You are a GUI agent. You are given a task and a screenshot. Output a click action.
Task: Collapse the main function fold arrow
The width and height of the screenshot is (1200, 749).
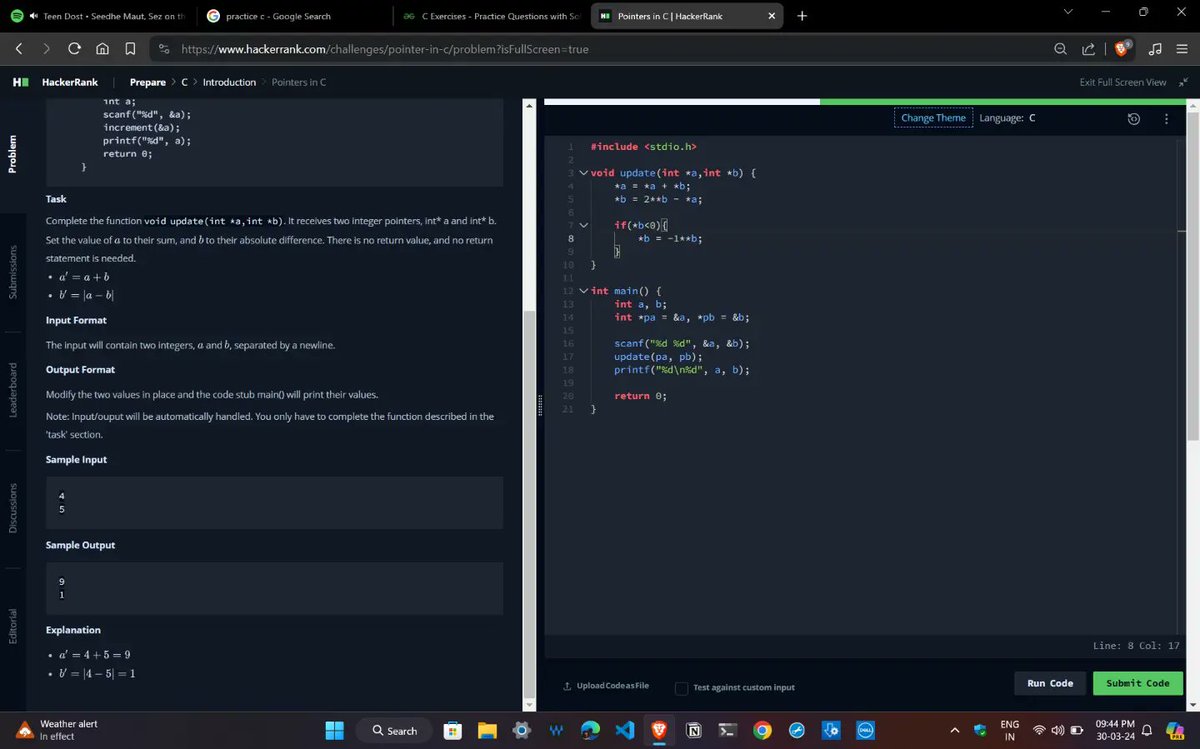[583, 291]
